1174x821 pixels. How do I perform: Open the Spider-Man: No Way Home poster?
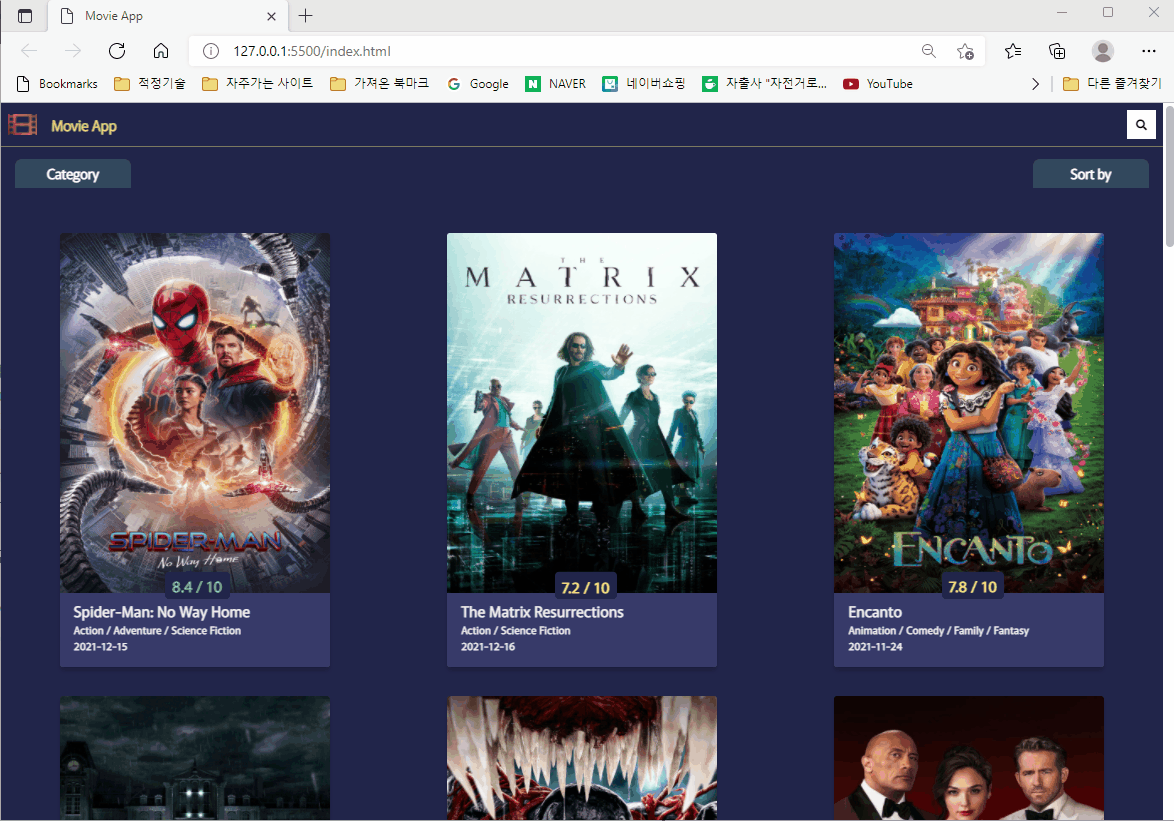point(195,412)
